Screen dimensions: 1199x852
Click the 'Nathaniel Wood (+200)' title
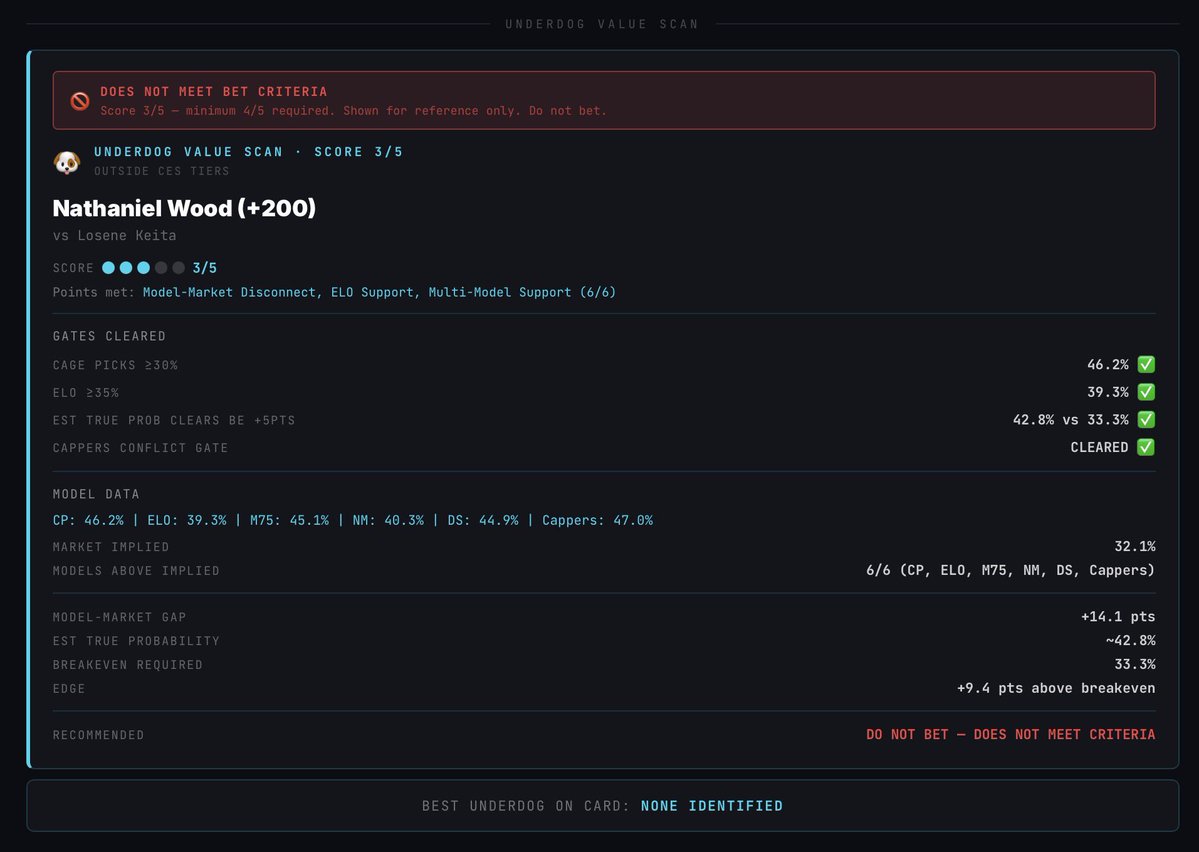184,208
